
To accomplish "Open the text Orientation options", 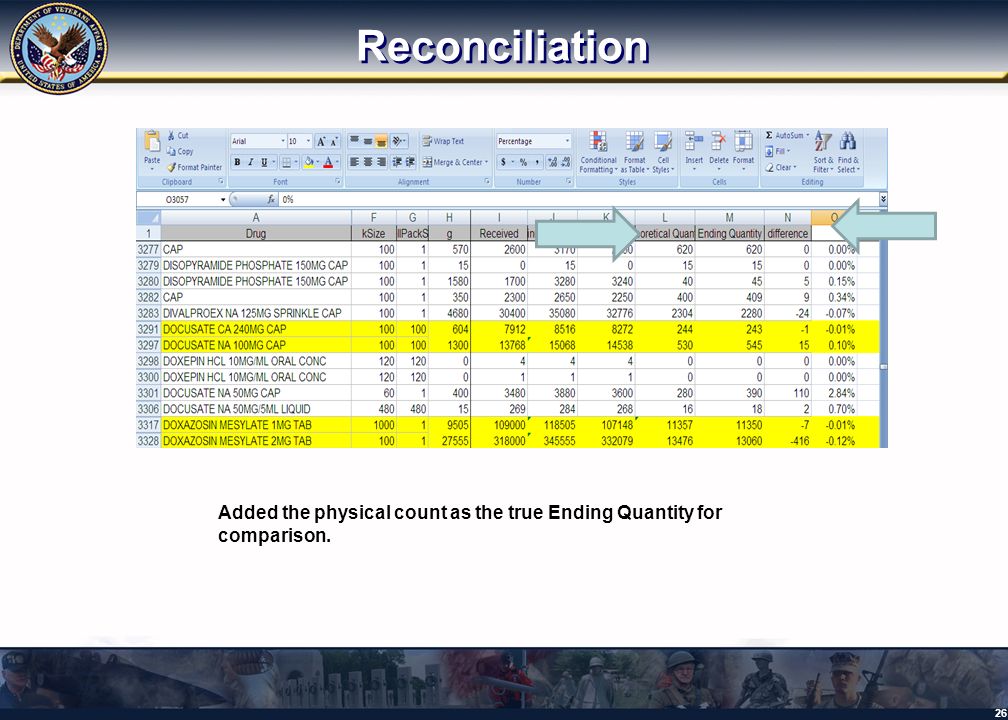I will click(x=399, y=141).
